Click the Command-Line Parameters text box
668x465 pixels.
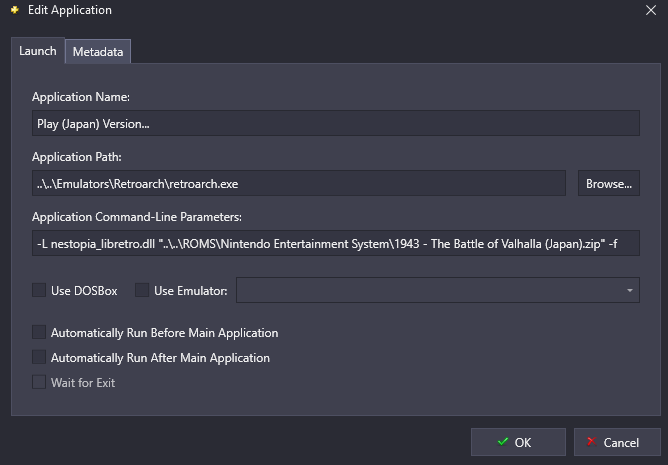point(336,243)
